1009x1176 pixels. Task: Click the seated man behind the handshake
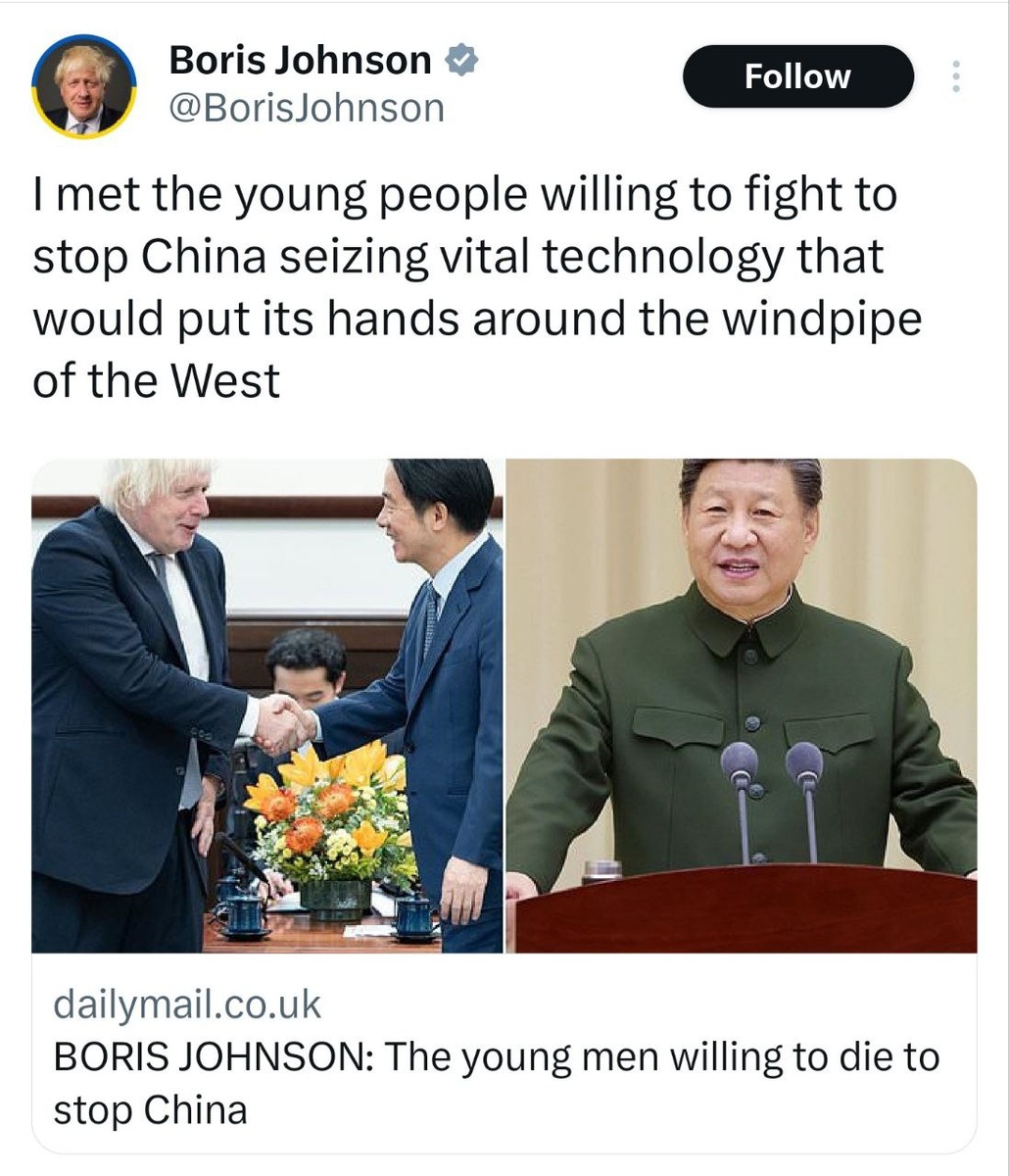305,676
